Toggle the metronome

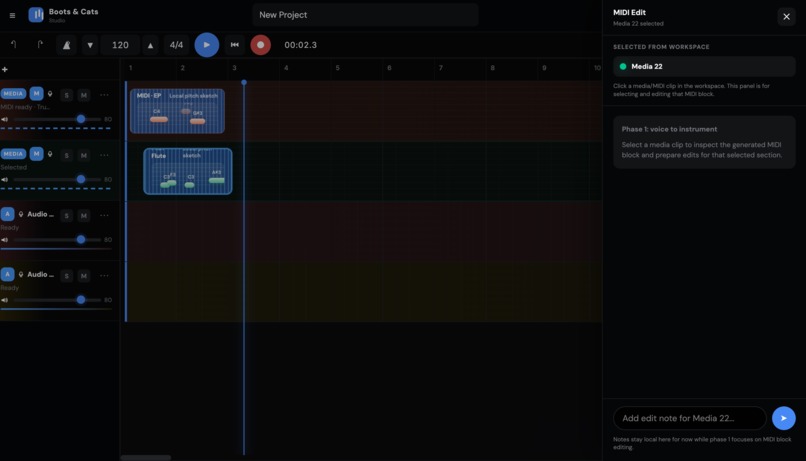click(x=66, y=45)
